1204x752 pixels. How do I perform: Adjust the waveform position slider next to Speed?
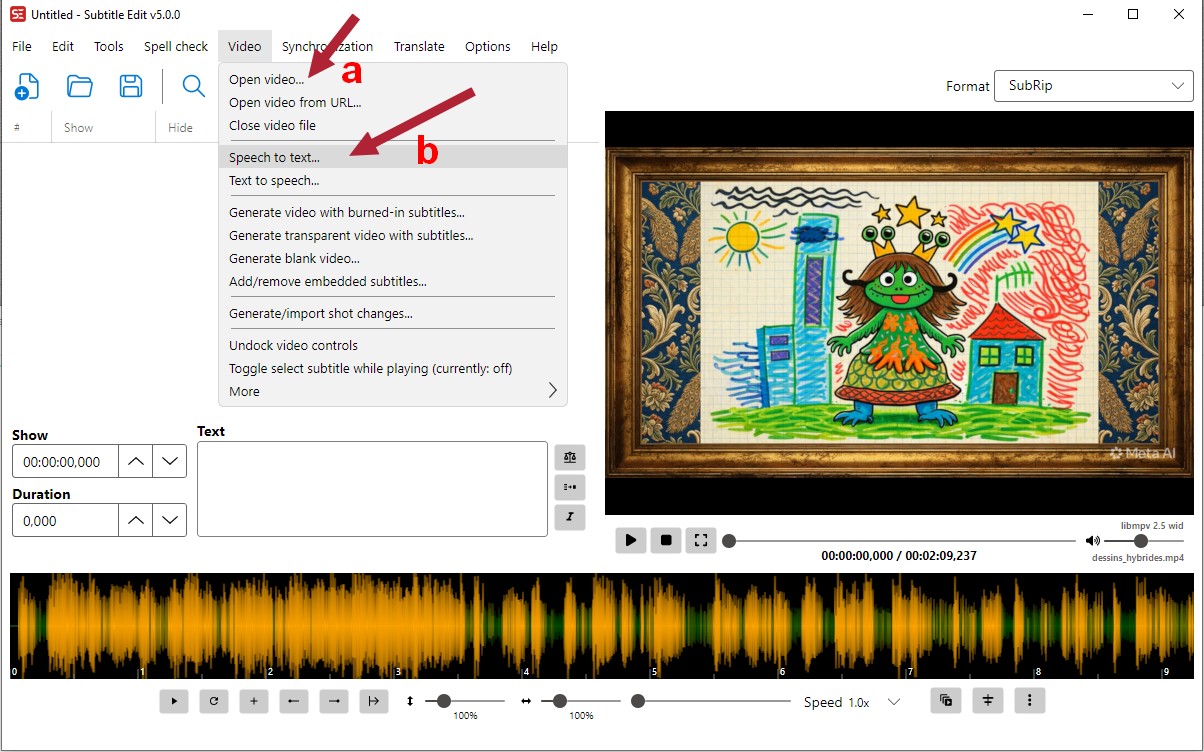point(711,701)
